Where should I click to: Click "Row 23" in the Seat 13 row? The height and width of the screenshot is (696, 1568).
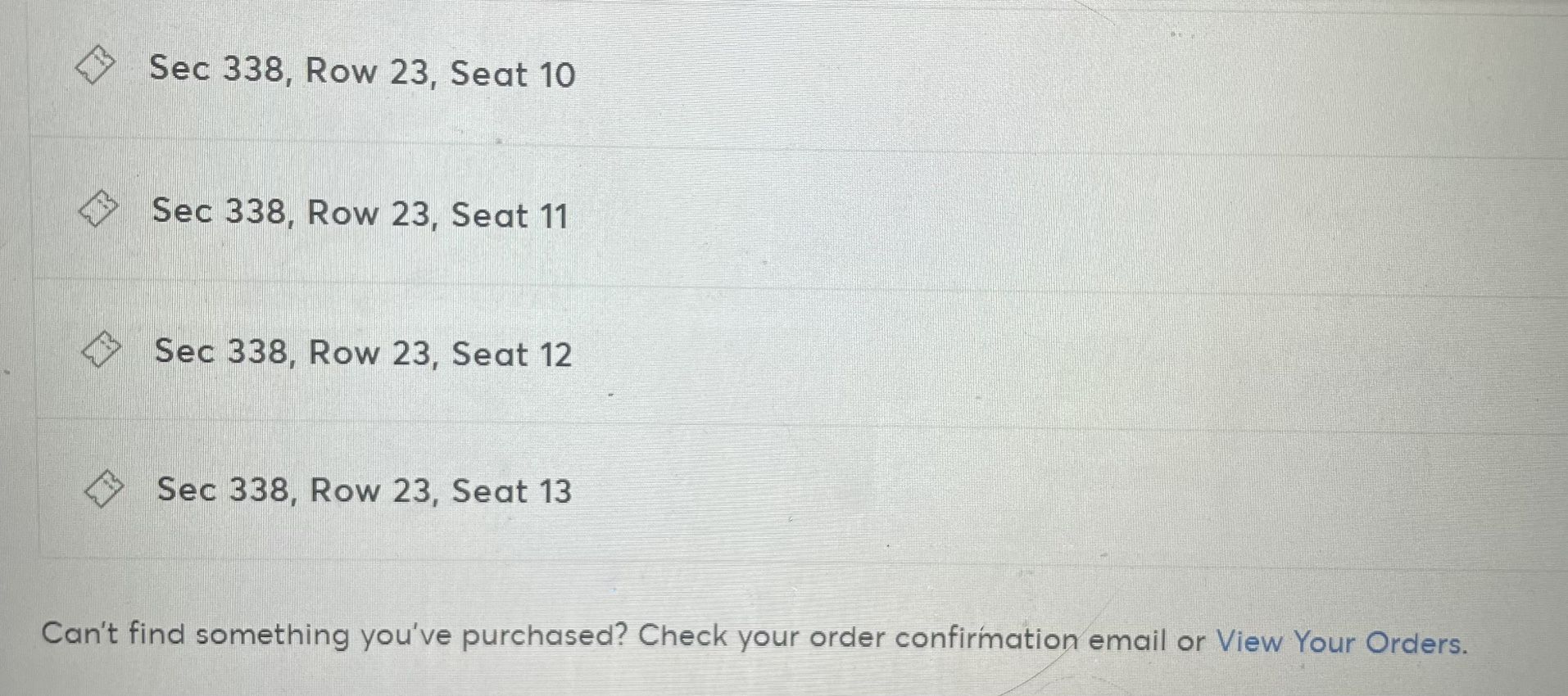click(x=374, y=490)
